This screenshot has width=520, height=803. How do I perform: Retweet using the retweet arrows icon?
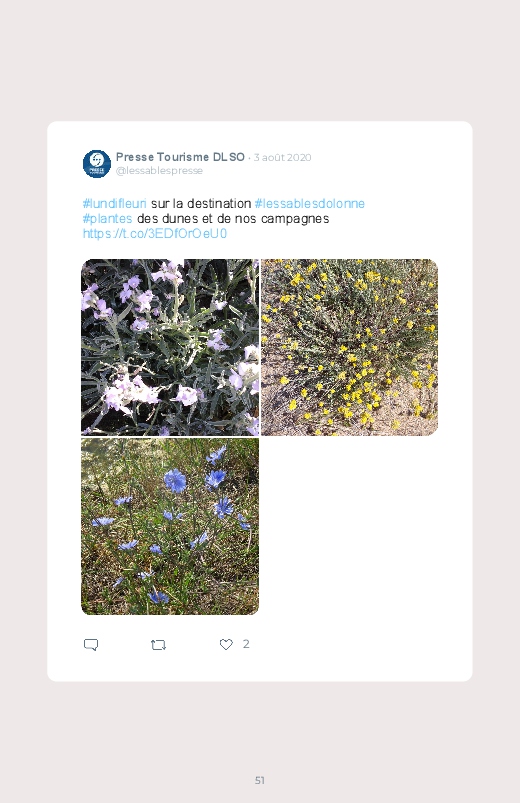pyautogui.click(x=158, y=645)
